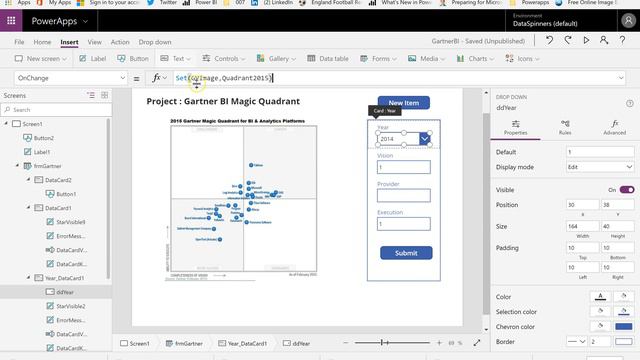Open the fx formula function selector
Viewport: 640px width, 360px height.
(159, 78)
